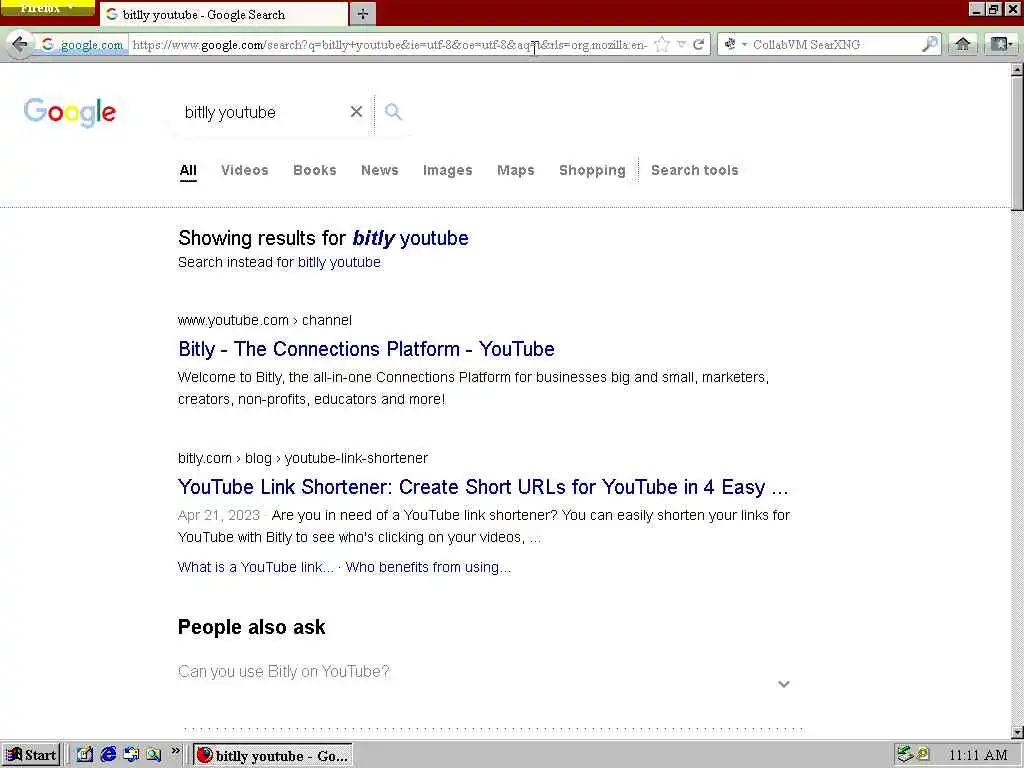Click the scrollbar down arrow
The width and height of the screenshot is (1024, 768).
pos(1017,731)
